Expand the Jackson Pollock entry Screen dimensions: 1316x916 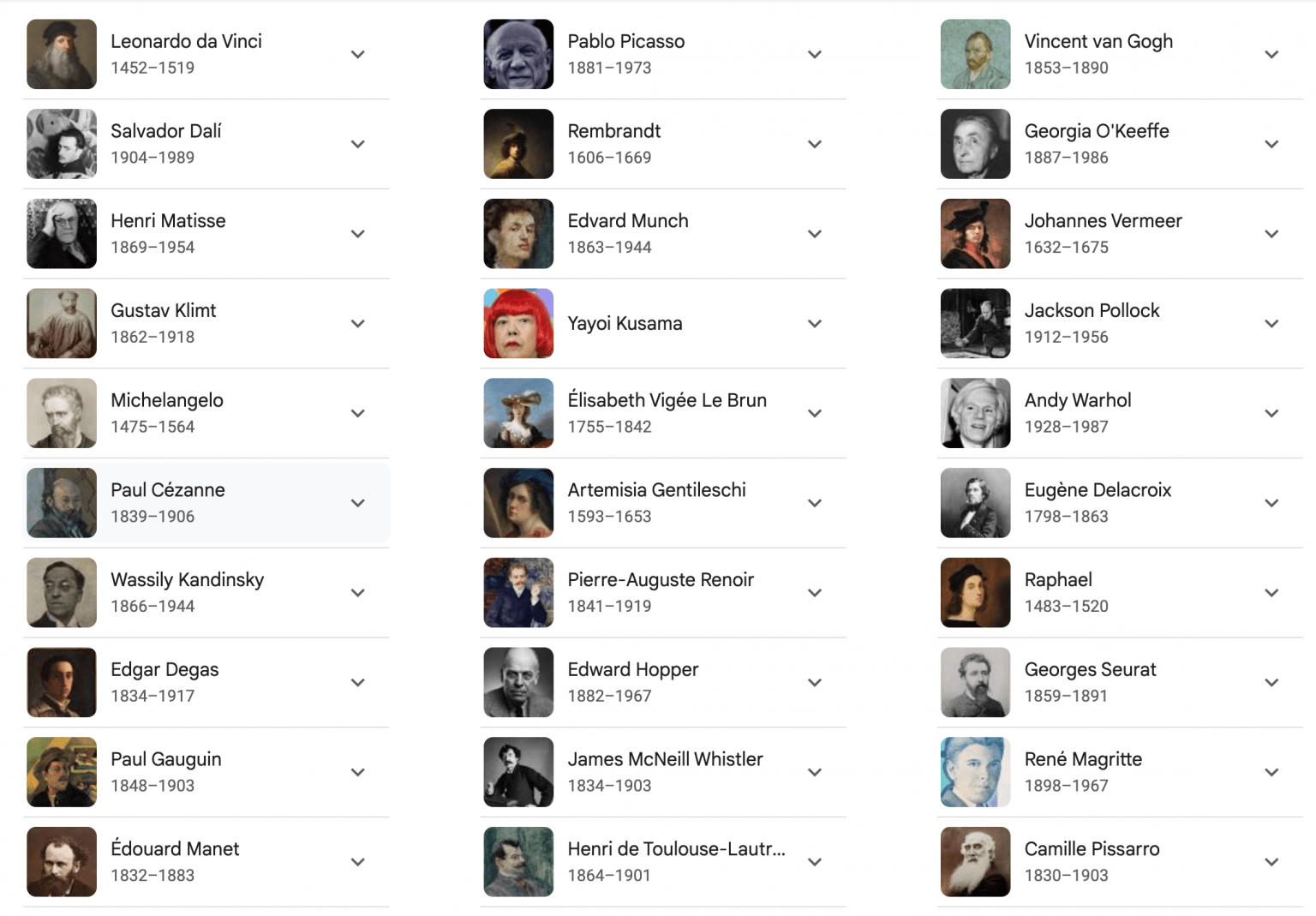click(x=1271, y=323)
